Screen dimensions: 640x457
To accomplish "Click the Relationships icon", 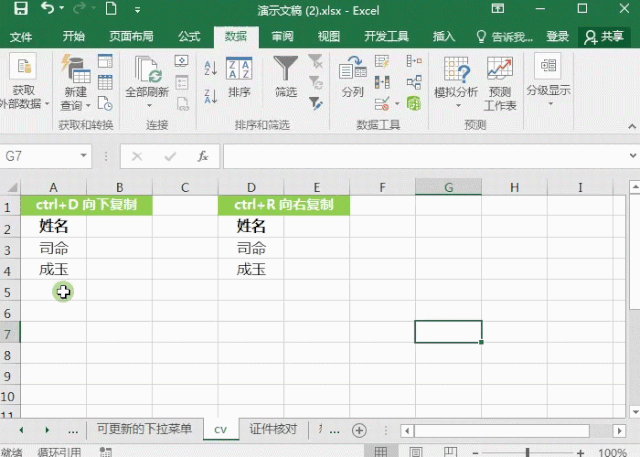I will point(414,82).
